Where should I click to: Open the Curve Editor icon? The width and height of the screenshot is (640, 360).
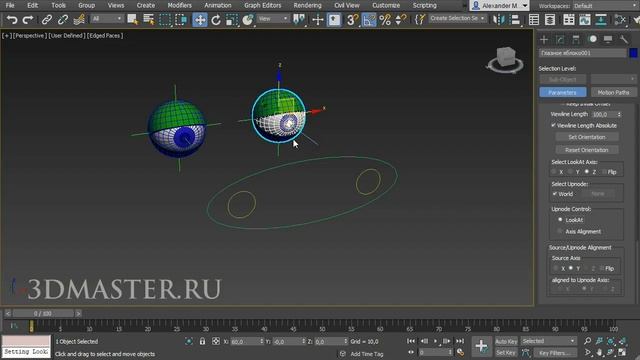click(x=584, y=20)
